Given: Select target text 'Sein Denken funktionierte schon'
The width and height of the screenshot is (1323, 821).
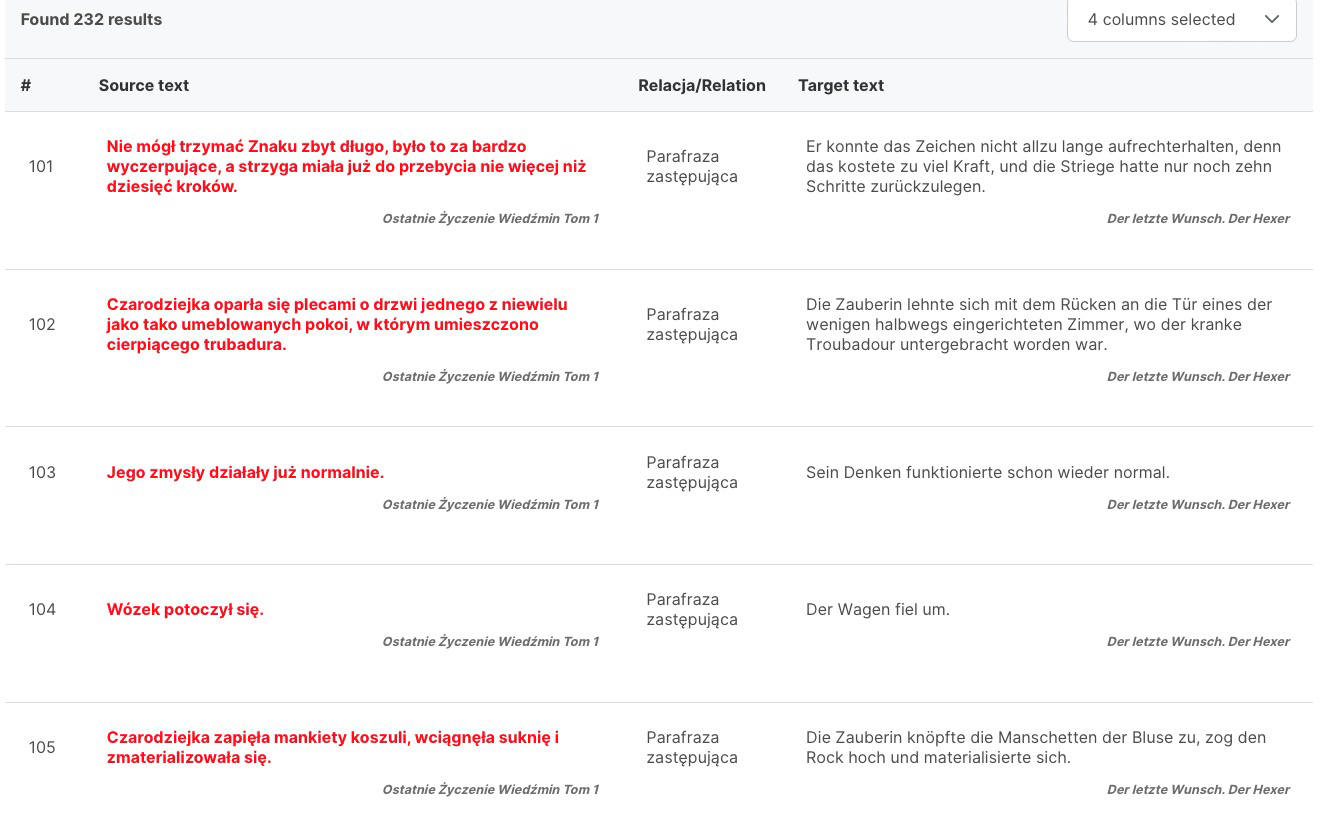Looking at the screenshot, I should click(987, 473).
